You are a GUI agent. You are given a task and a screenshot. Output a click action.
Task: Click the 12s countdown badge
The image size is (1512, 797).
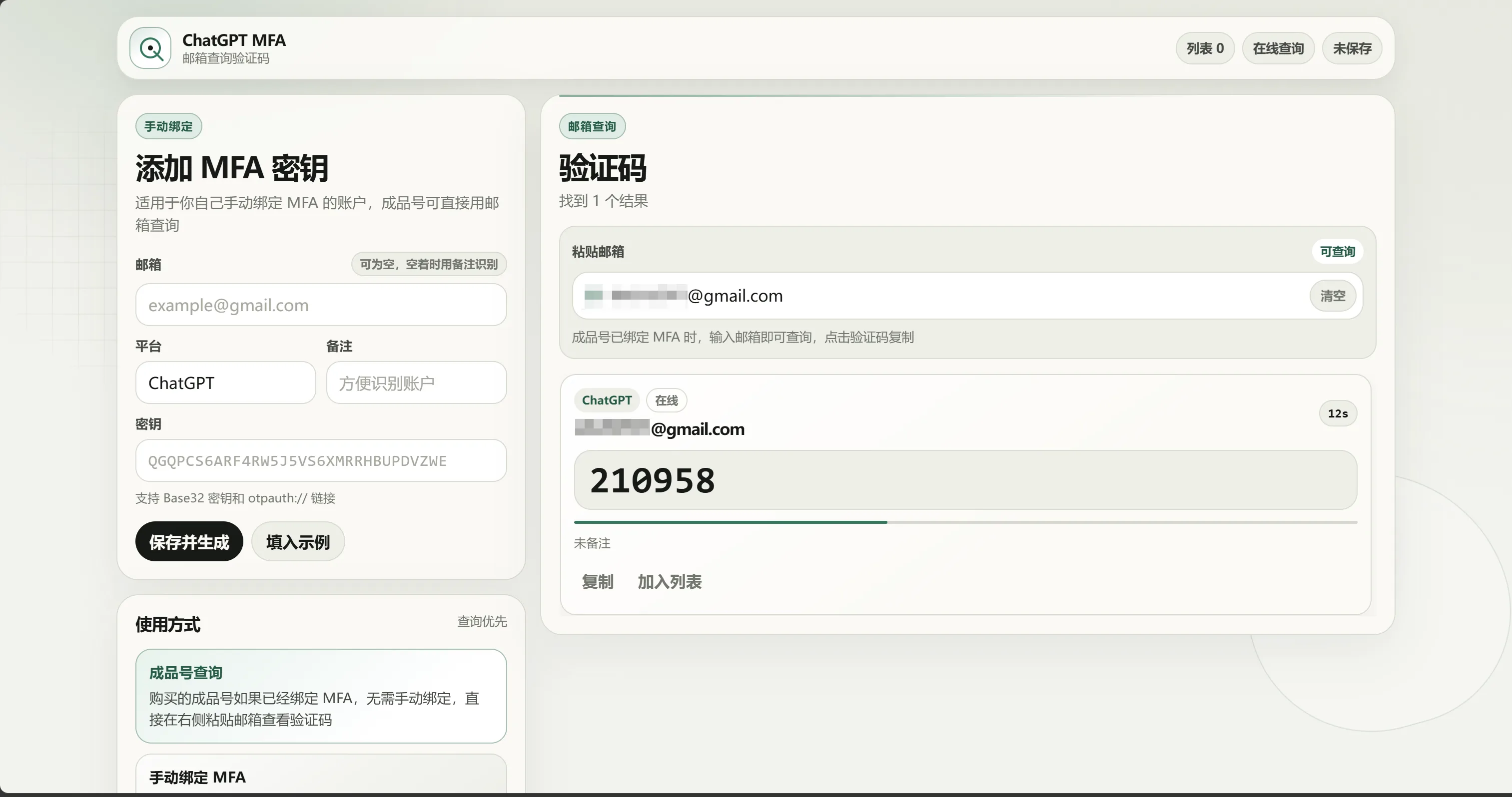pos(1338,413)
